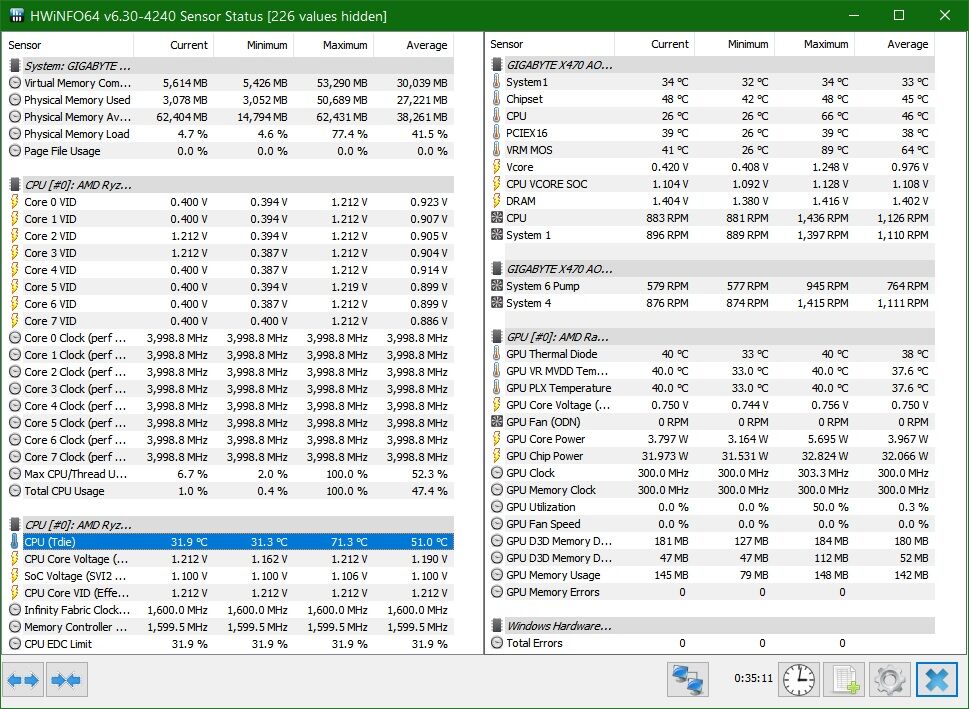The image size is (969, 709).
Task: Select the SoC Voltage (SVI2 ... row
Action: pyautogui.click(x=231, y=575)
